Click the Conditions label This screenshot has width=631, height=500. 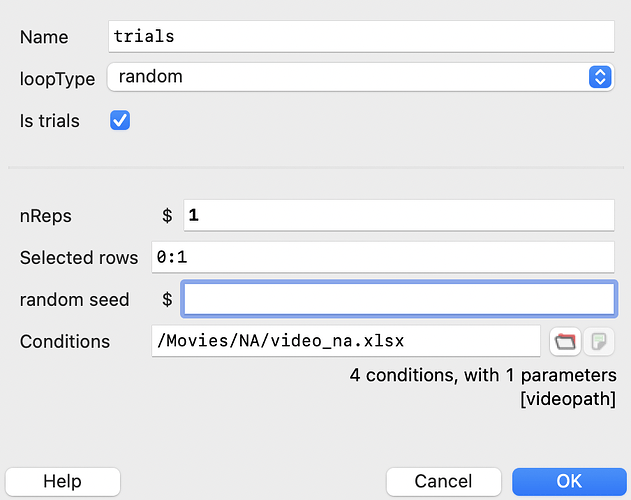click(x=65, y=341)
